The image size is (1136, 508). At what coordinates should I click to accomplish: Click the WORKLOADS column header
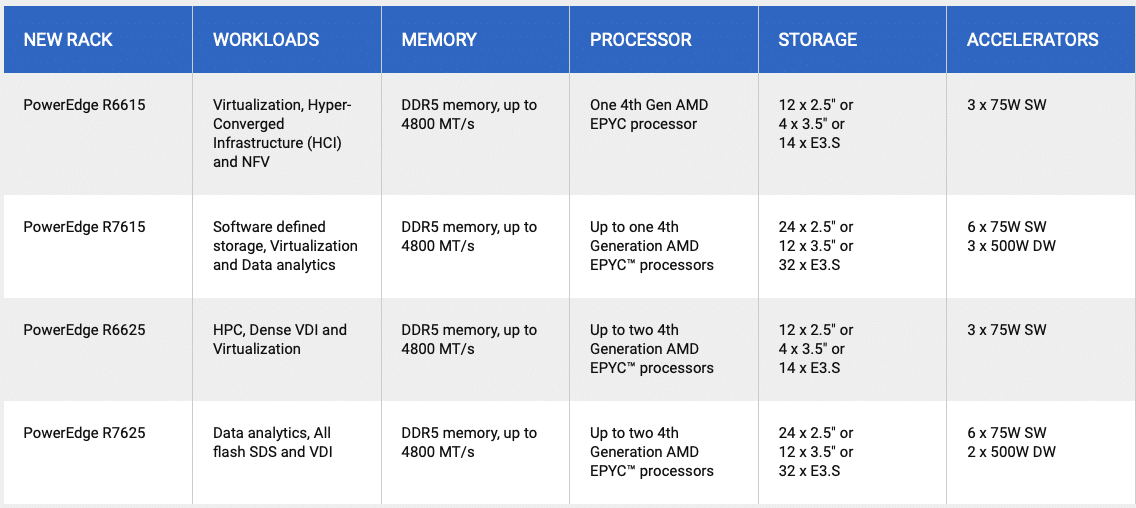tap(266, 40)
